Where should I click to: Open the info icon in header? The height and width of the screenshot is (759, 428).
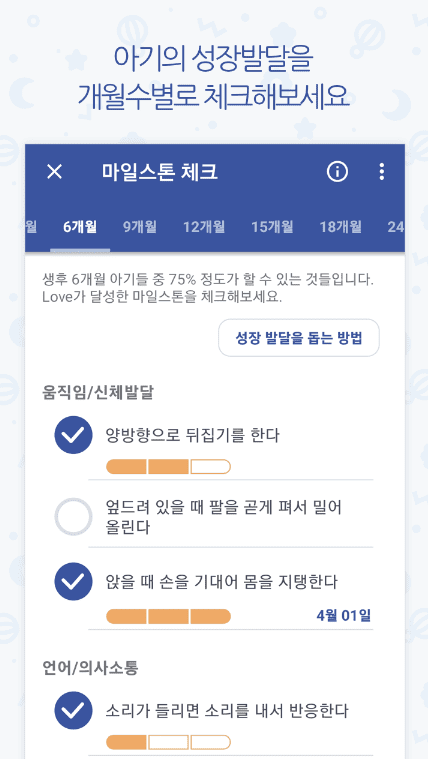pos(337,171)
